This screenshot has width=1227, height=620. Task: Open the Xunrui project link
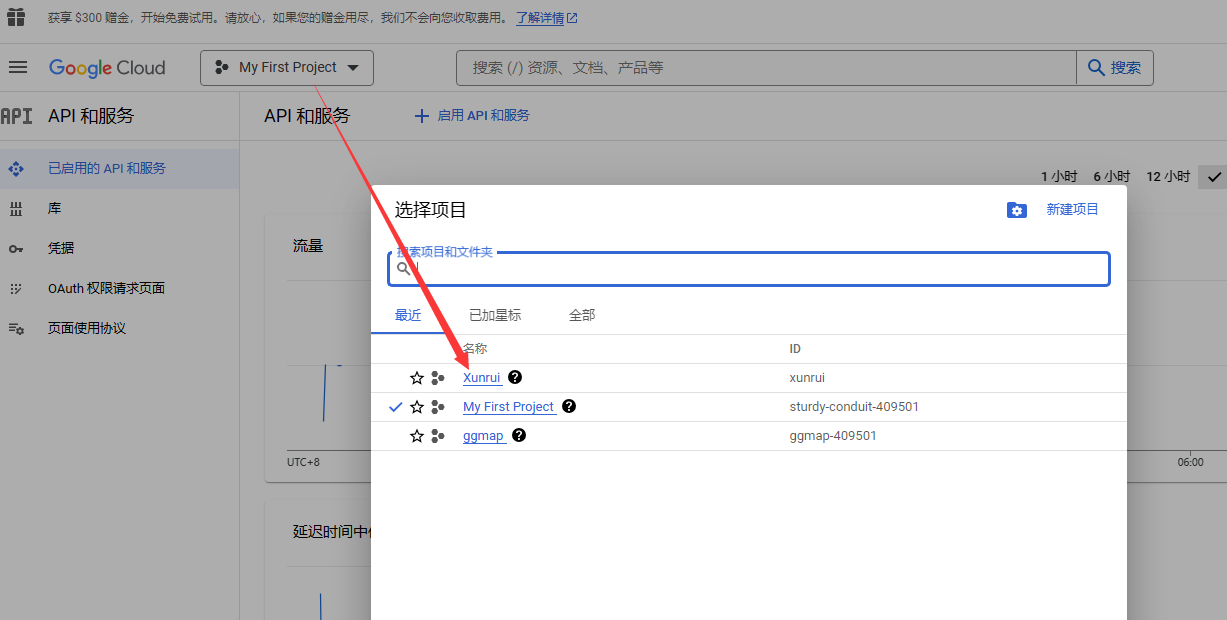tap(482, 378)
